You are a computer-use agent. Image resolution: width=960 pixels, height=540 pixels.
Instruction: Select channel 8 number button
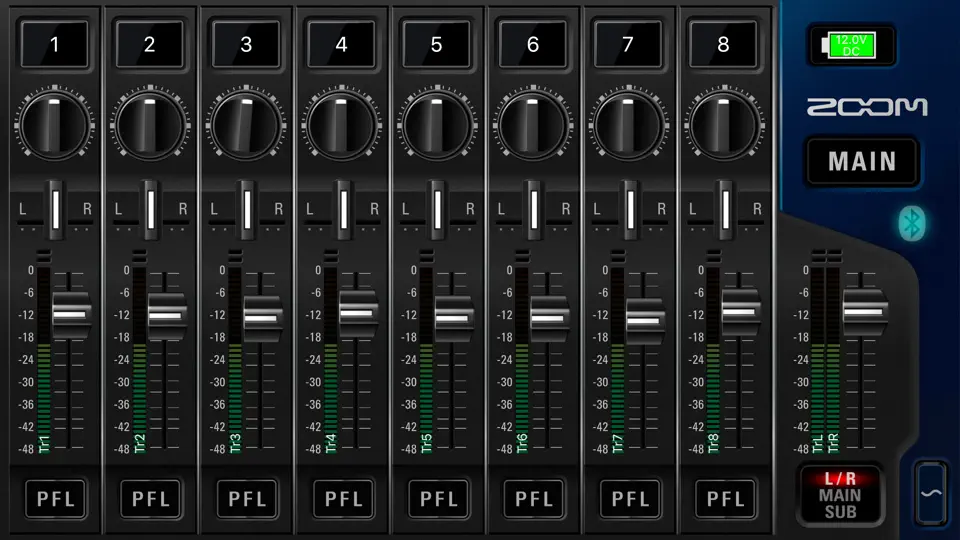point(724,44)
